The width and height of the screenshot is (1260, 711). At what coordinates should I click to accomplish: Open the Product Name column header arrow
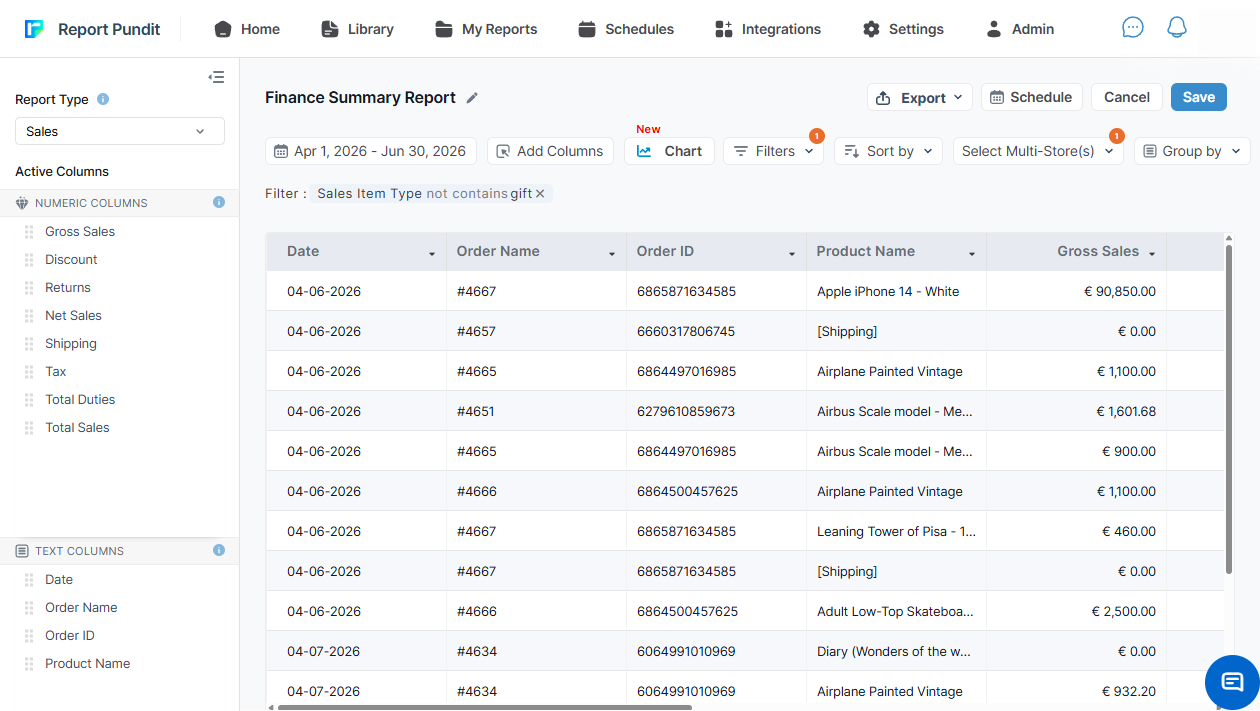(x=972, y=254)
